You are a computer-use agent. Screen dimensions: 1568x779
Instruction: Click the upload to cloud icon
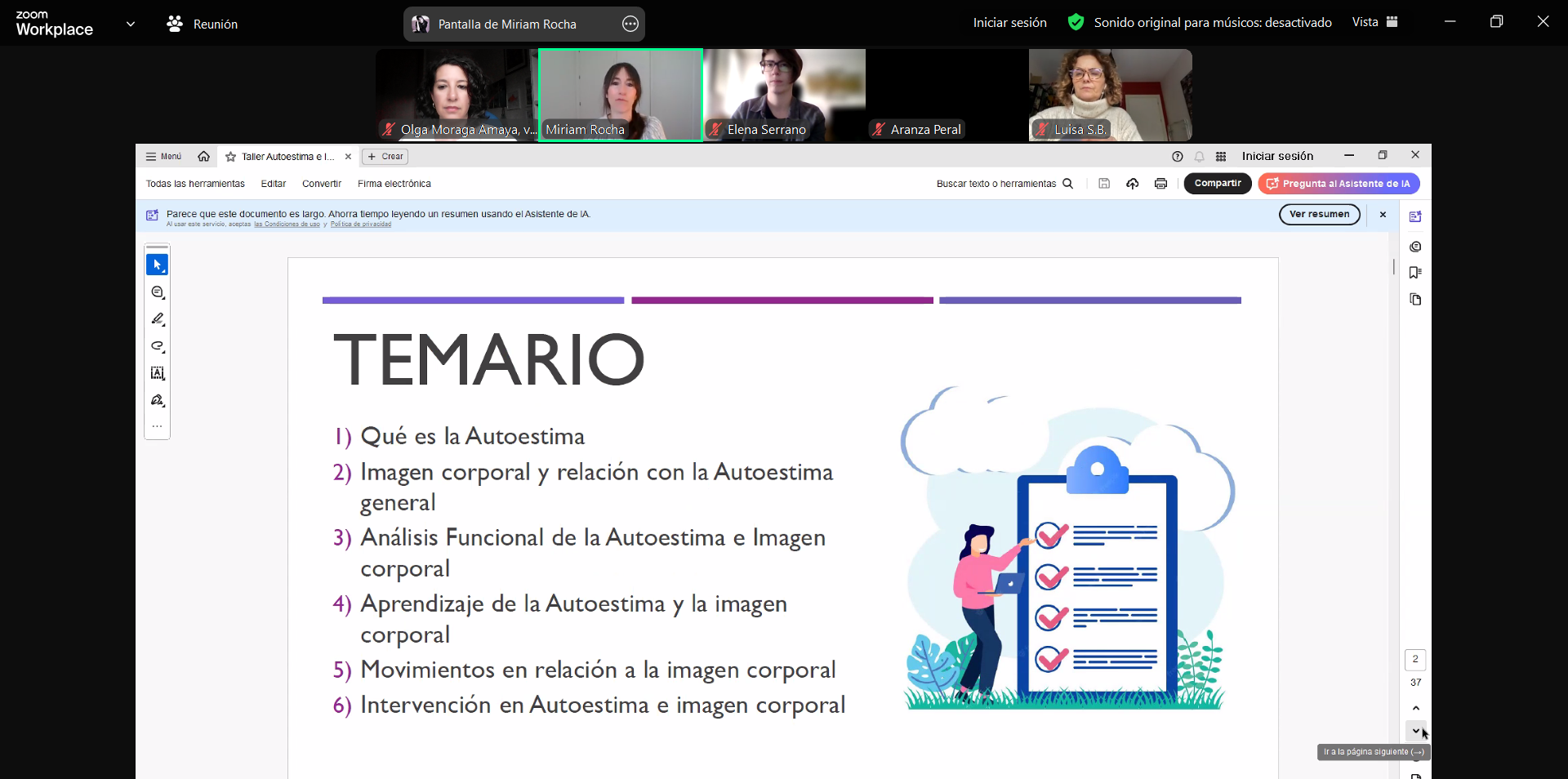point(1132,184)
